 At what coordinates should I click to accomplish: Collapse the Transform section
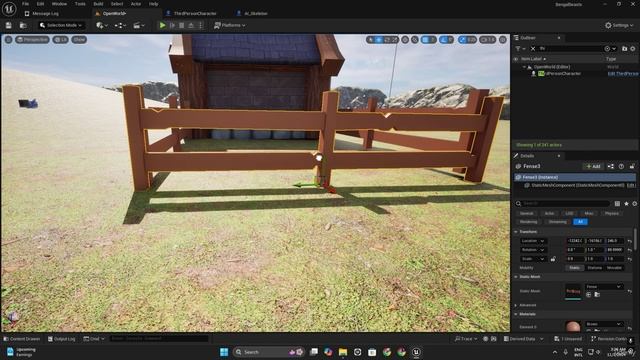coord(516,232)
